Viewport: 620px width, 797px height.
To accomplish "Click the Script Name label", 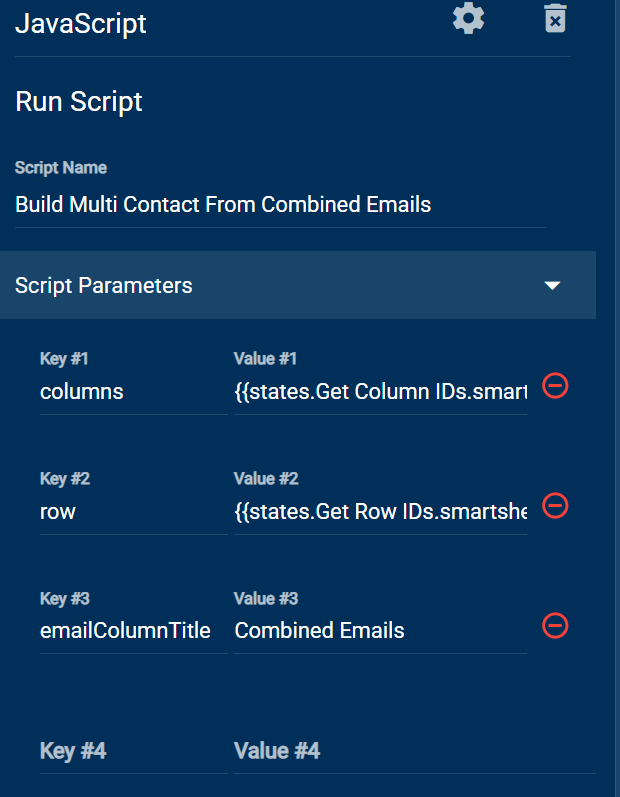I will (61, 168).
